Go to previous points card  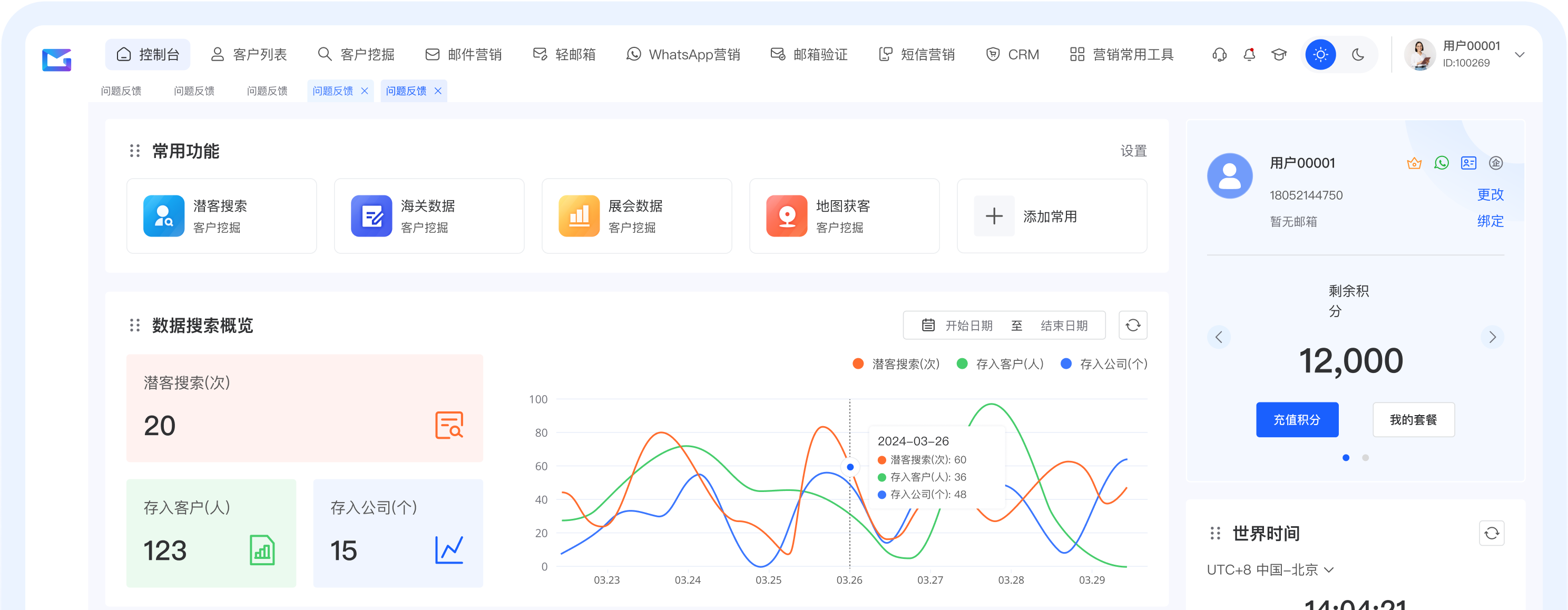pyautogui.click(x=1219, y=337)
